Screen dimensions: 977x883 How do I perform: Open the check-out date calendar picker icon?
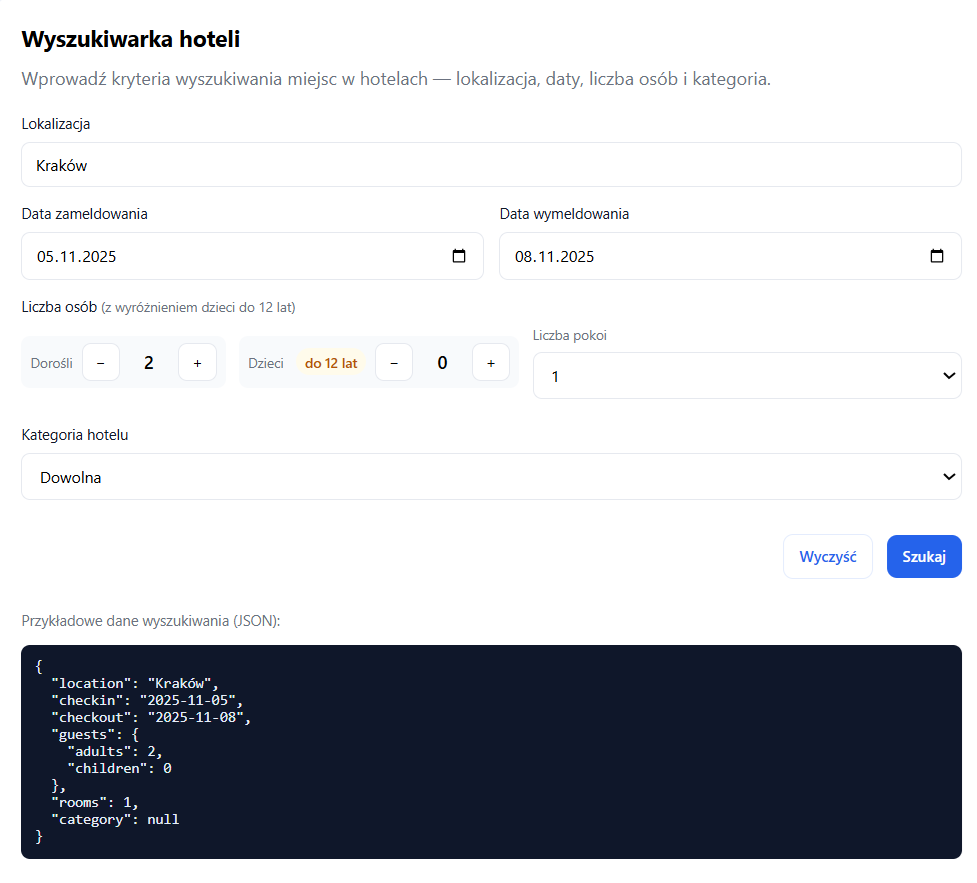pyautogui.click(x=937, y=256)
